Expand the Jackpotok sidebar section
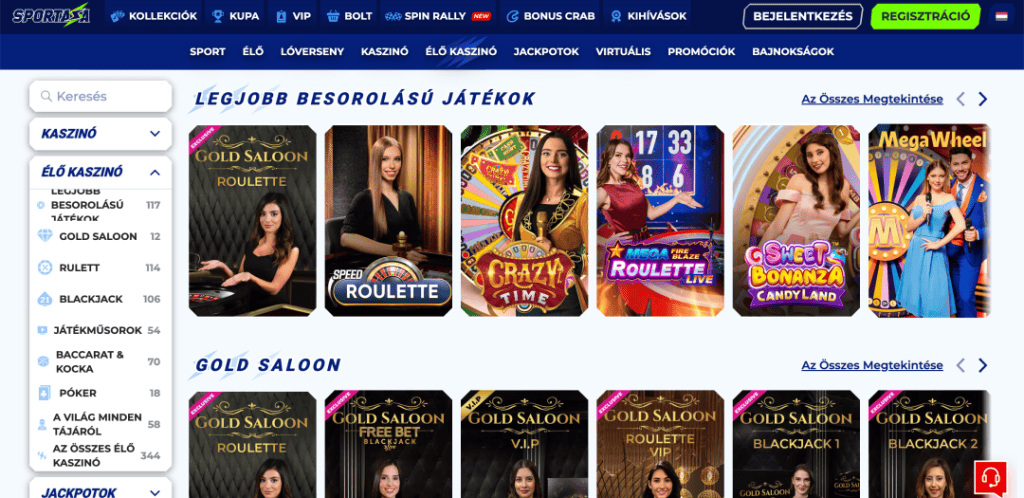This screenshot has height=498, width=1024. (x=101, y=492)
